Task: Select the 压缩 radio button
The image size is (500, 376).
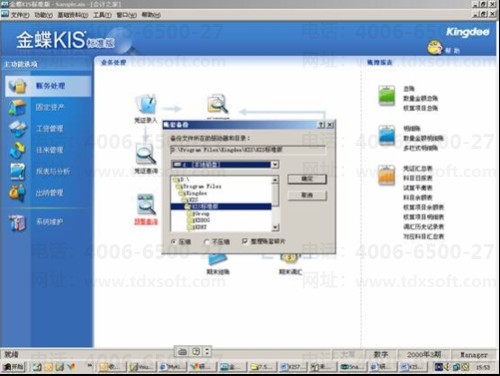Action: coord(173,242)
